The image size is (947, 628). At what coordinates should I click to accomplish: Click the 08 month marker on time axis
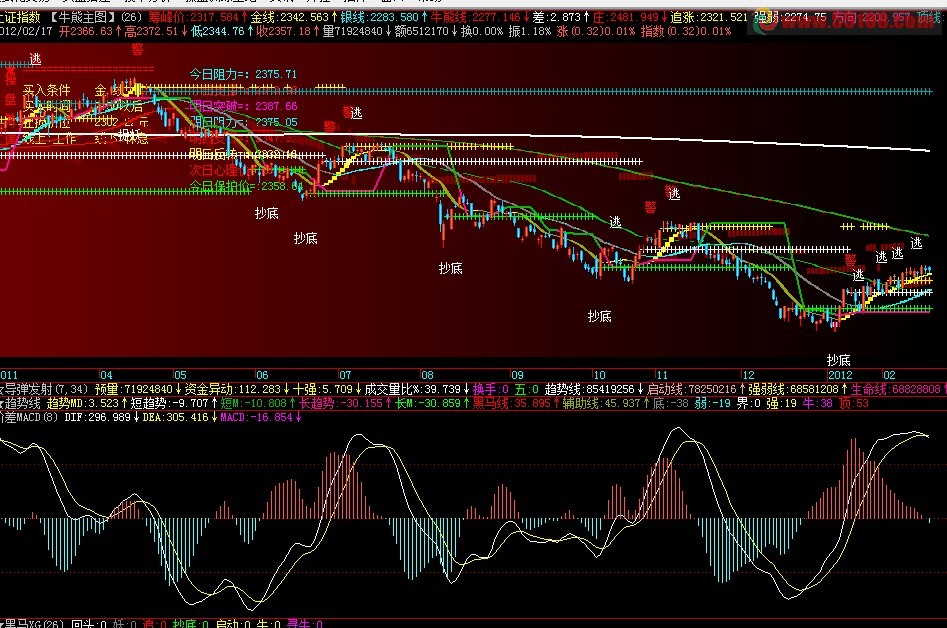427,375
